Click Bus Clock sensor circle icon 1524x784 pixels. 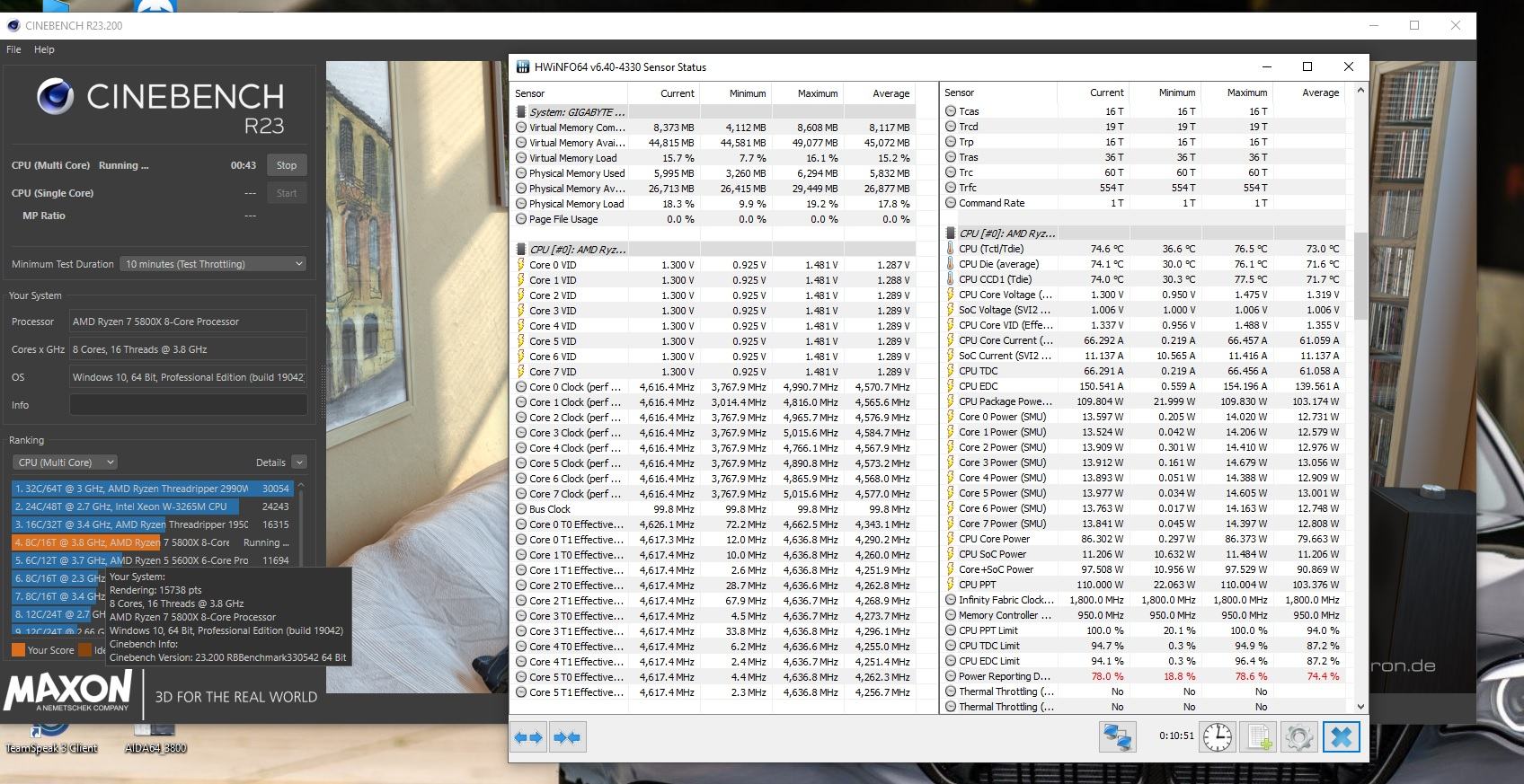[x=521, y=509]
